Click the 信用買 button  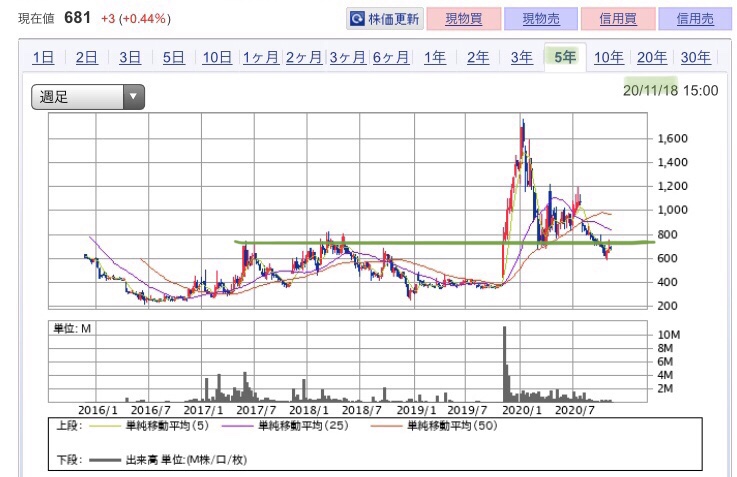coord(618,19)
